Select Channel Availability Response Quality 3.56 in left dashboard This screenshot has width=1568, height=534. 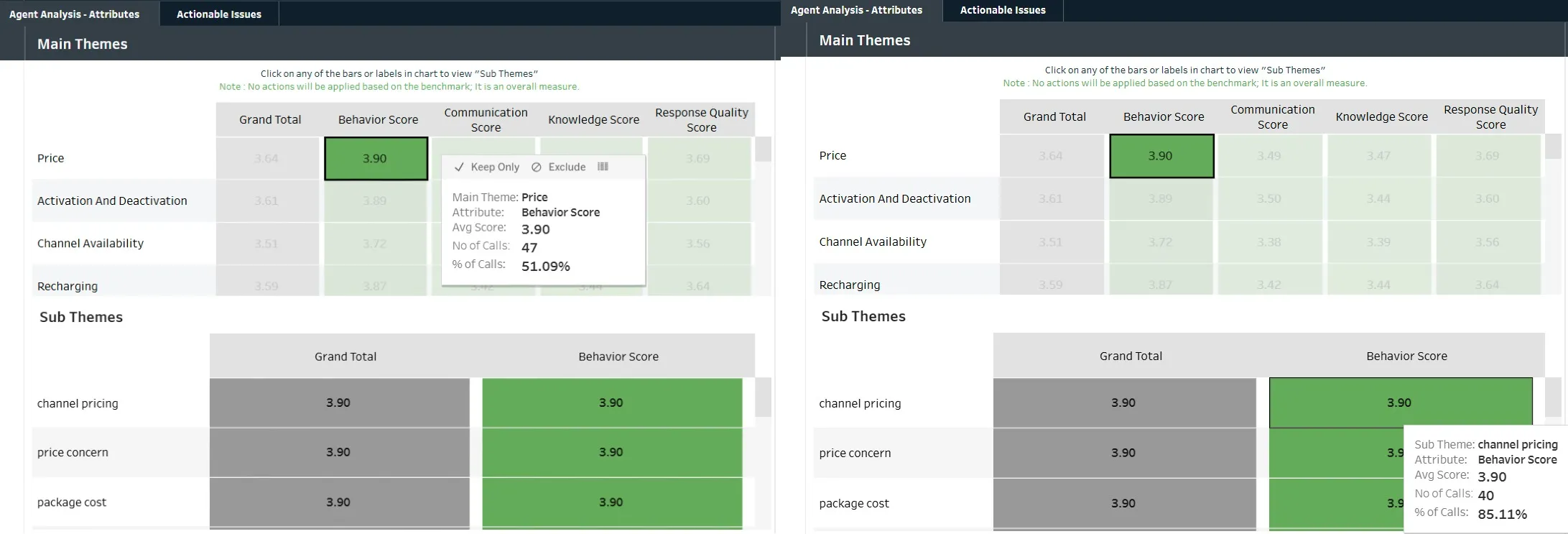click(x=699, y=244)
